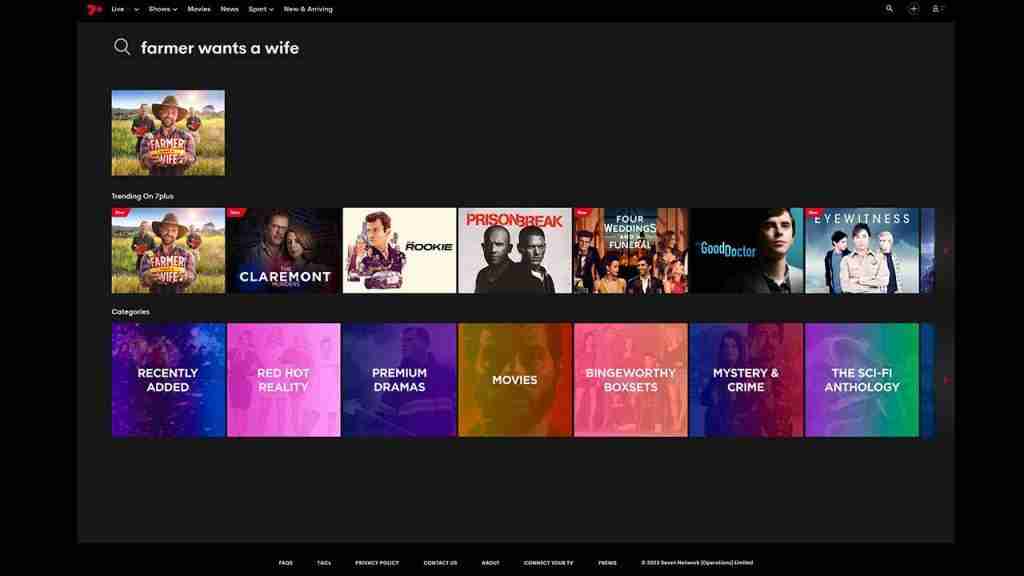This screenshot has width=1024, height=576.
Task: Open the user profile icon menu
Action: 937,9
